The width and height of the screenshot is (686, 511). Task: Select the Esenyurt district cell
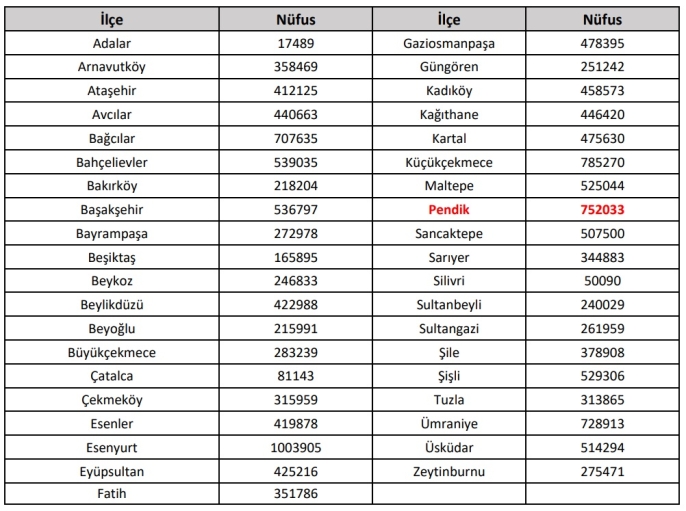click(112, 448)
